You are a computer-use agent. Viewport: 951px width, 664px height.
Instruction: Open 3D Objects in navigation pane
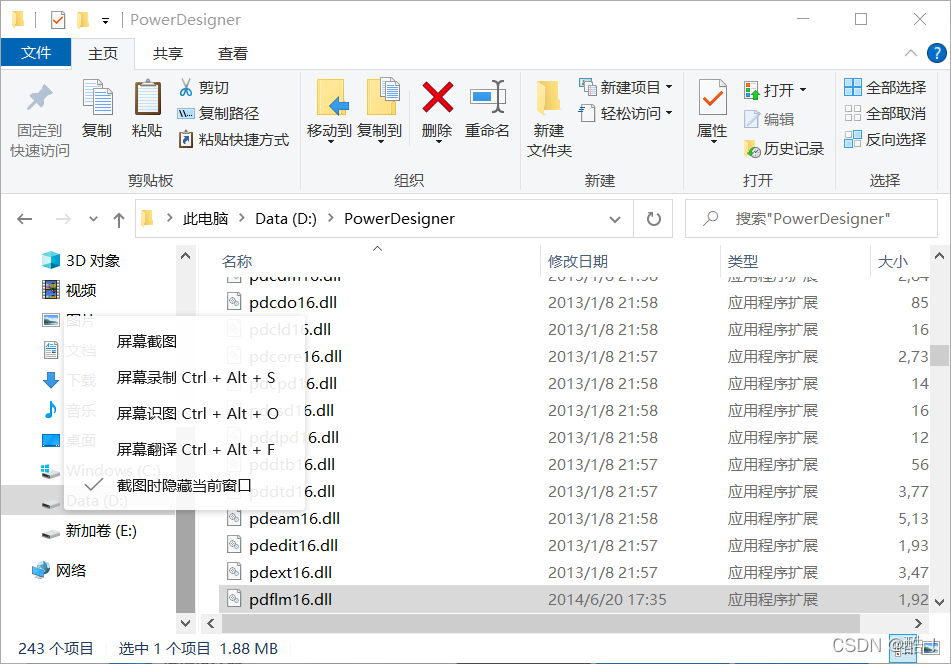click(x=81, y=261)
